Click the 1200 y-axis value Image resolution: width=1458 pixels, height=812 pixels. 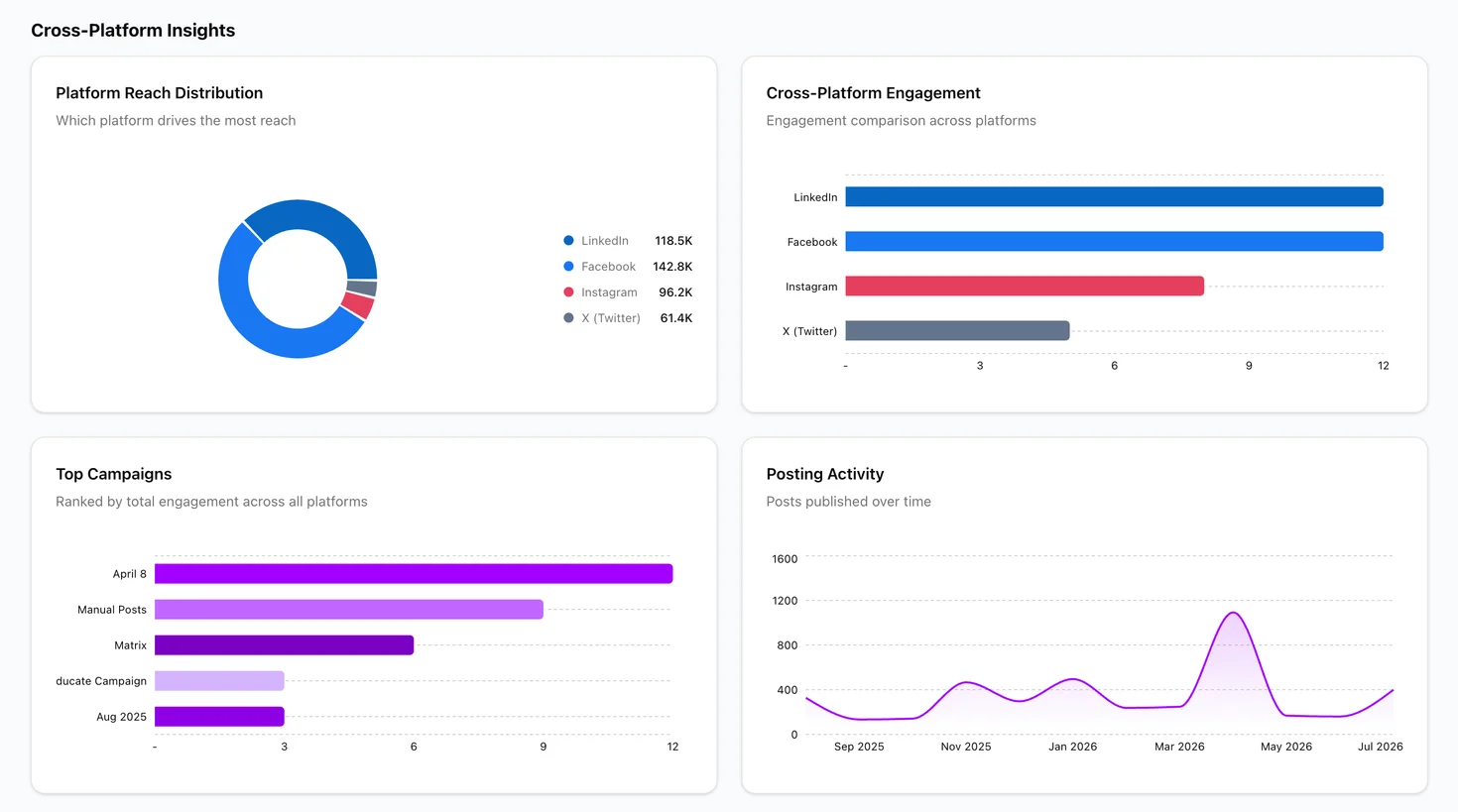[785, 601]
